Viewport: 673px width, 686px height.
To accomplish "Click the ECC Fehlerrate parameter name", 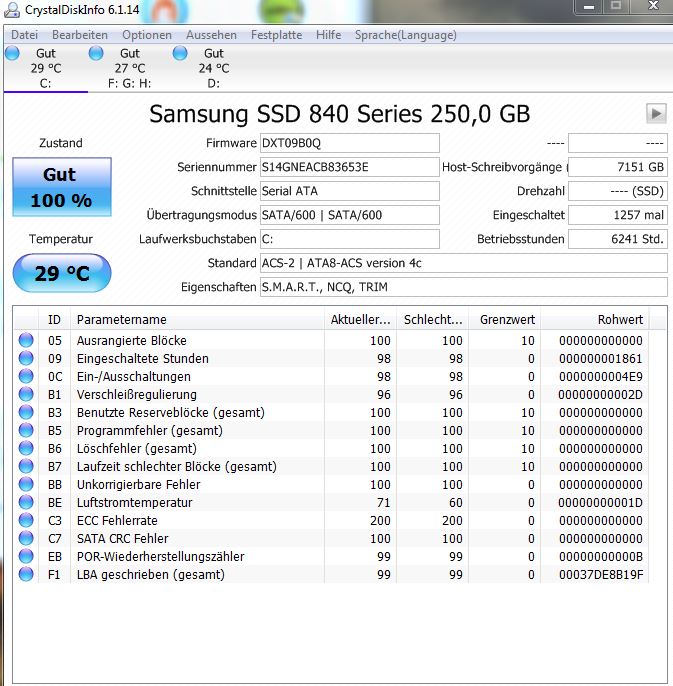I will coord(117,520).
